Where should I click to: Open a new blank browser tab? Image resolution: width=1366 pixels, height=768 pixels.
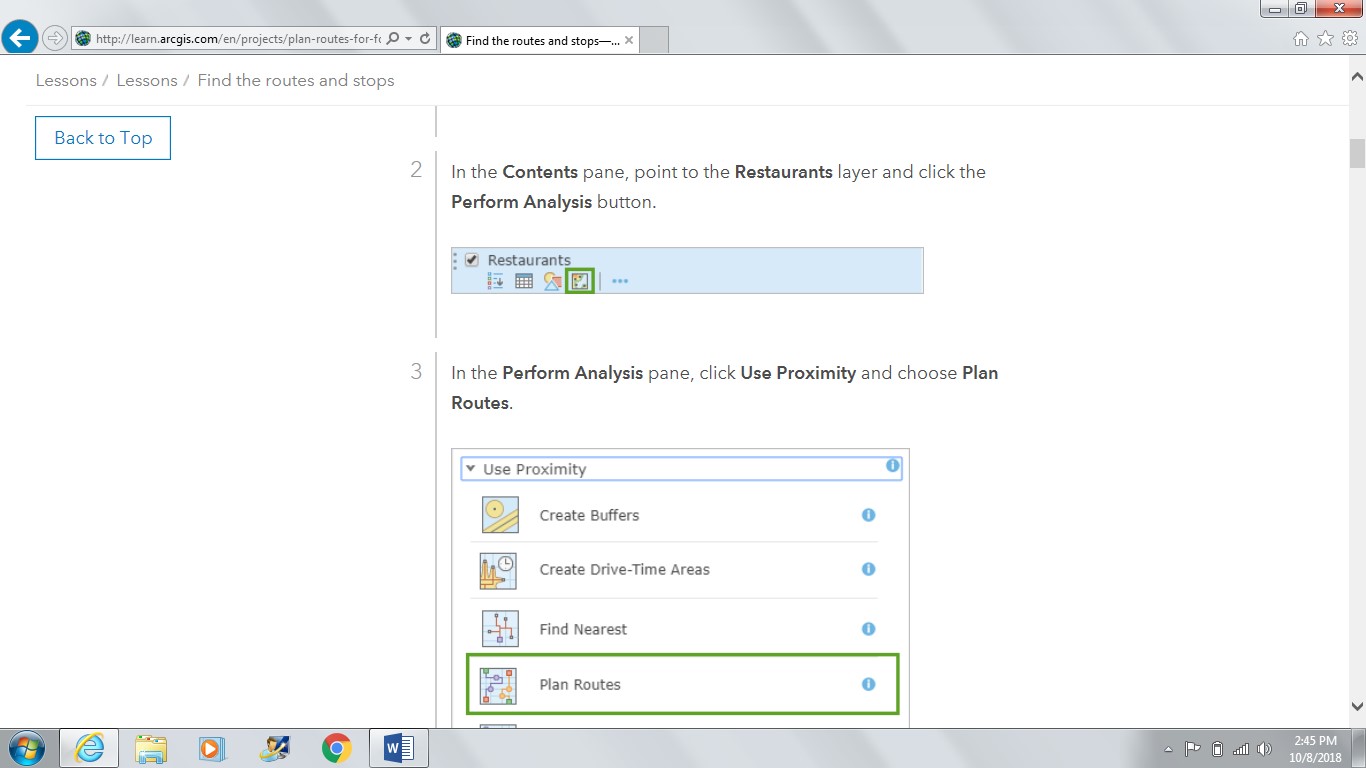pos(653,40)
